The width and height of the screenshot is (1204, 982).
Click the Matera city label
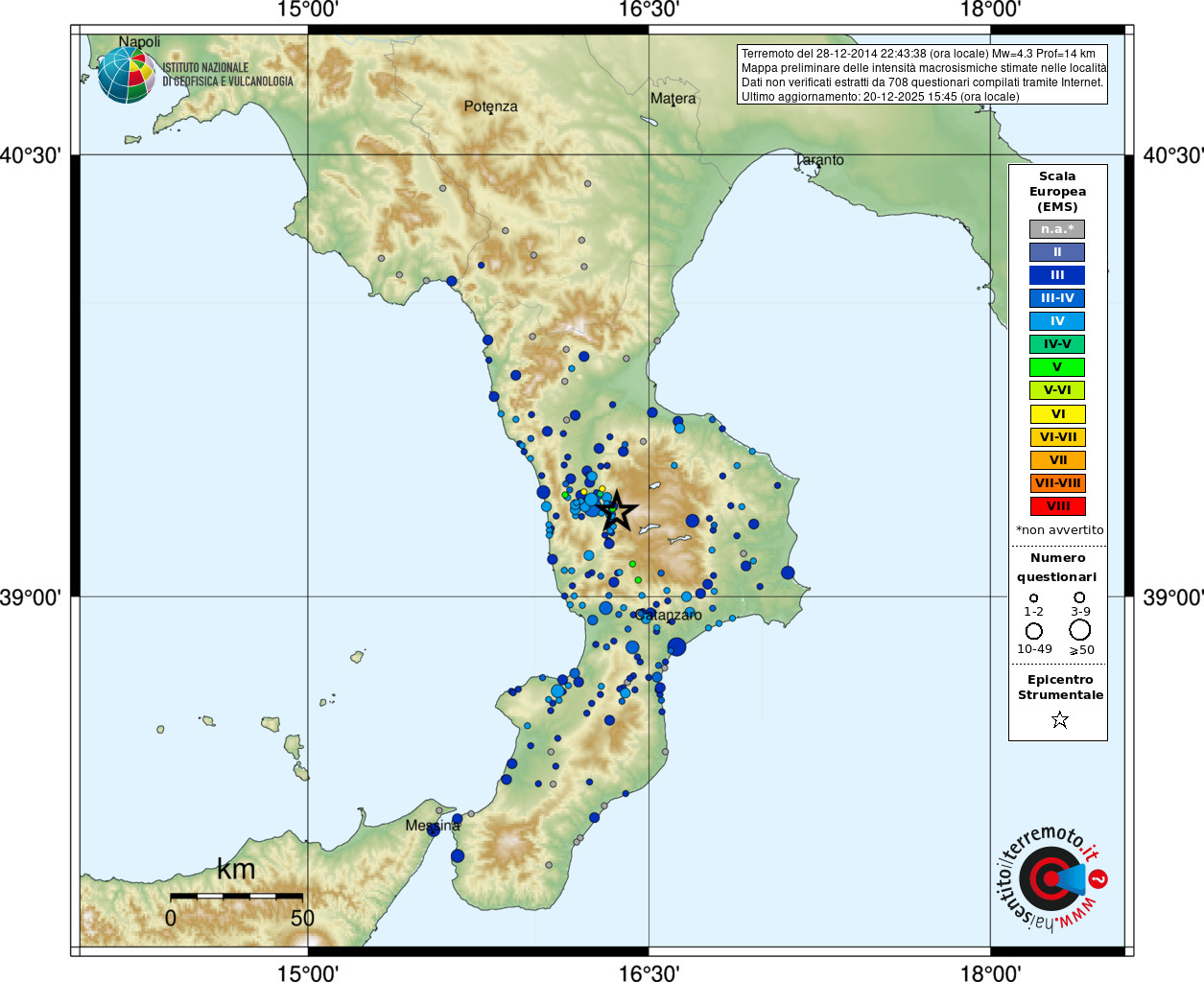click(673, 99)
